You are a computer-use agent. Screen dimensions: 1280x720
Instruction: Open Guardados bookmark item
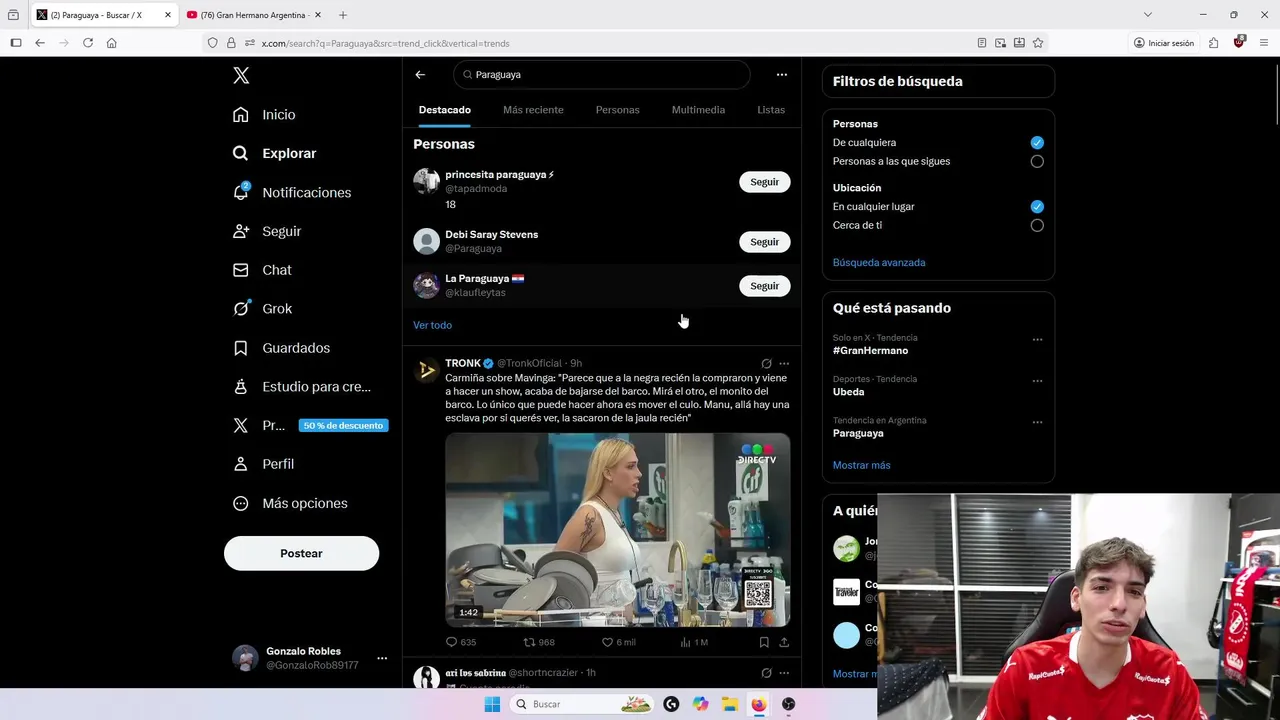[281, 348]
